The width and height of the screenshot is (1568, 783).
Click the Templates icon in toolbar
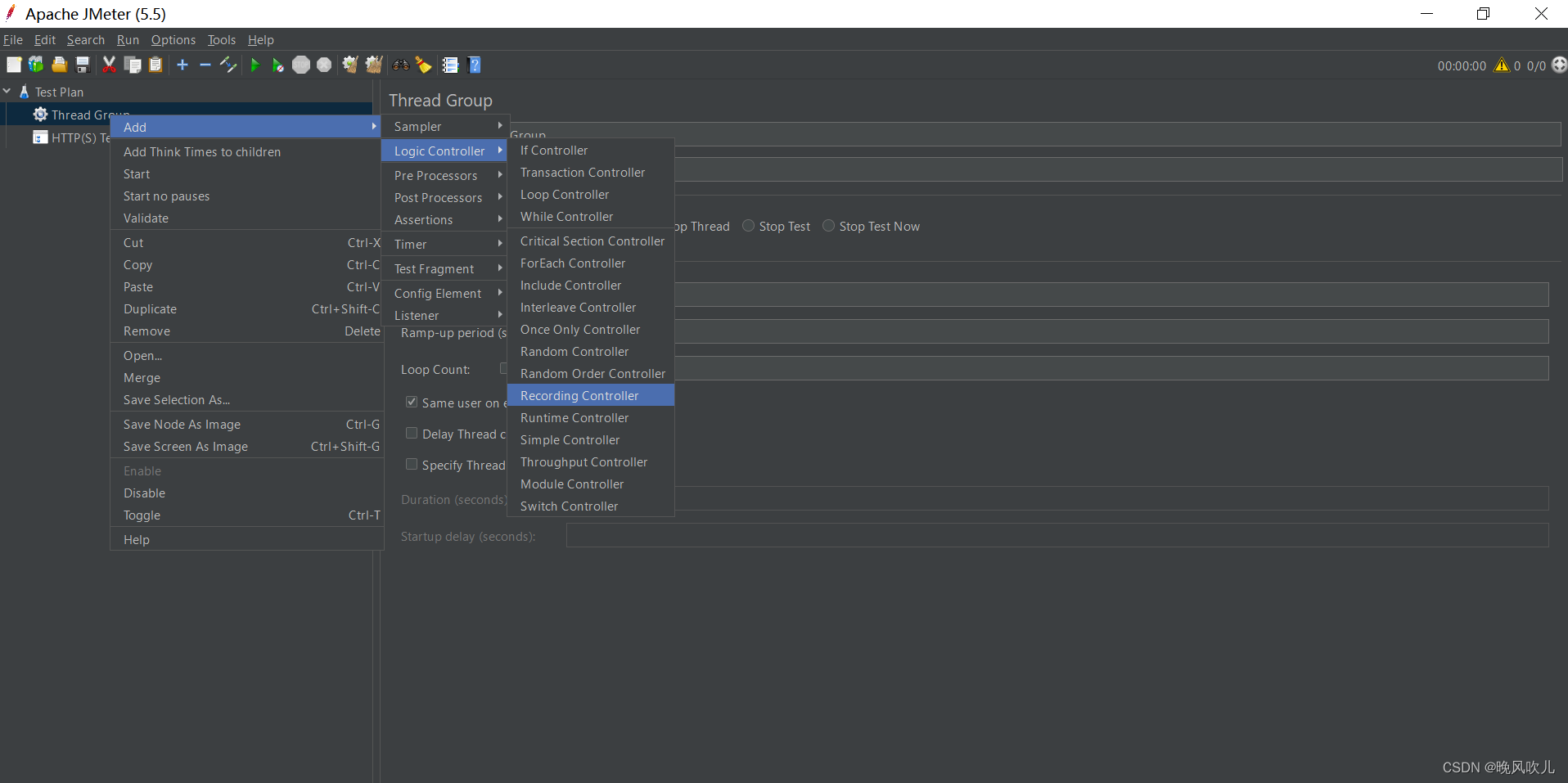(36, 65)
